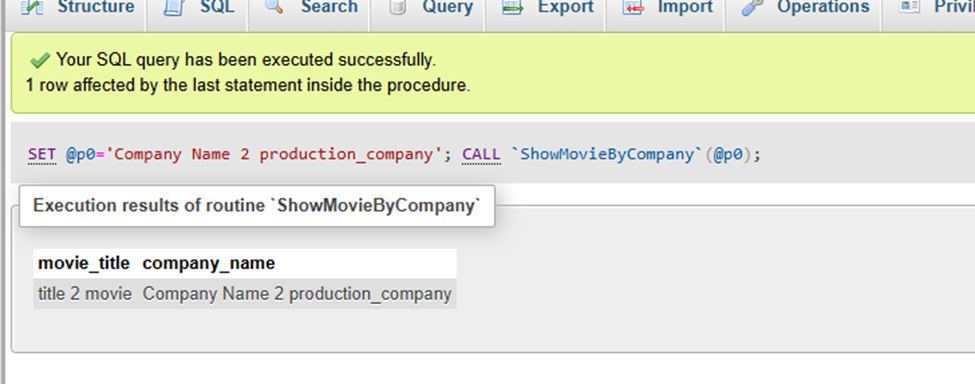Click the Structure tab icon
This screenshot has width=975, height=384.
[x=32, y=7]
